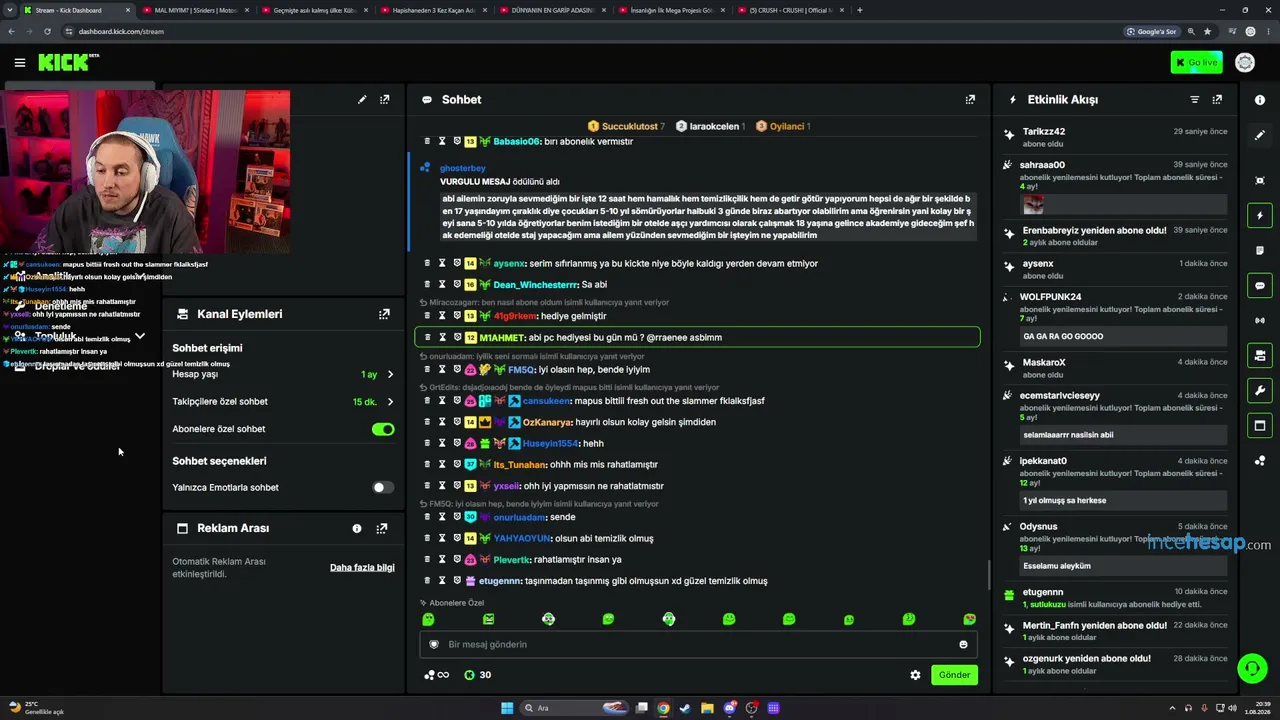This screenshot has height=720, width=1280.
Task: Click username cansukeen in chat
Action: 545,401
